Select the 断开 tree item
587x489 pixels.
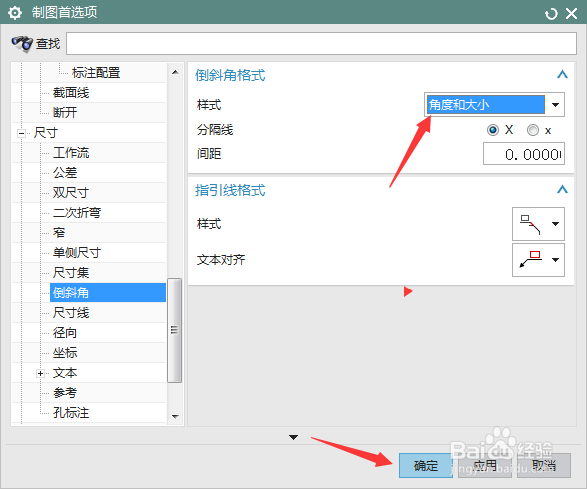pos(65,112)
